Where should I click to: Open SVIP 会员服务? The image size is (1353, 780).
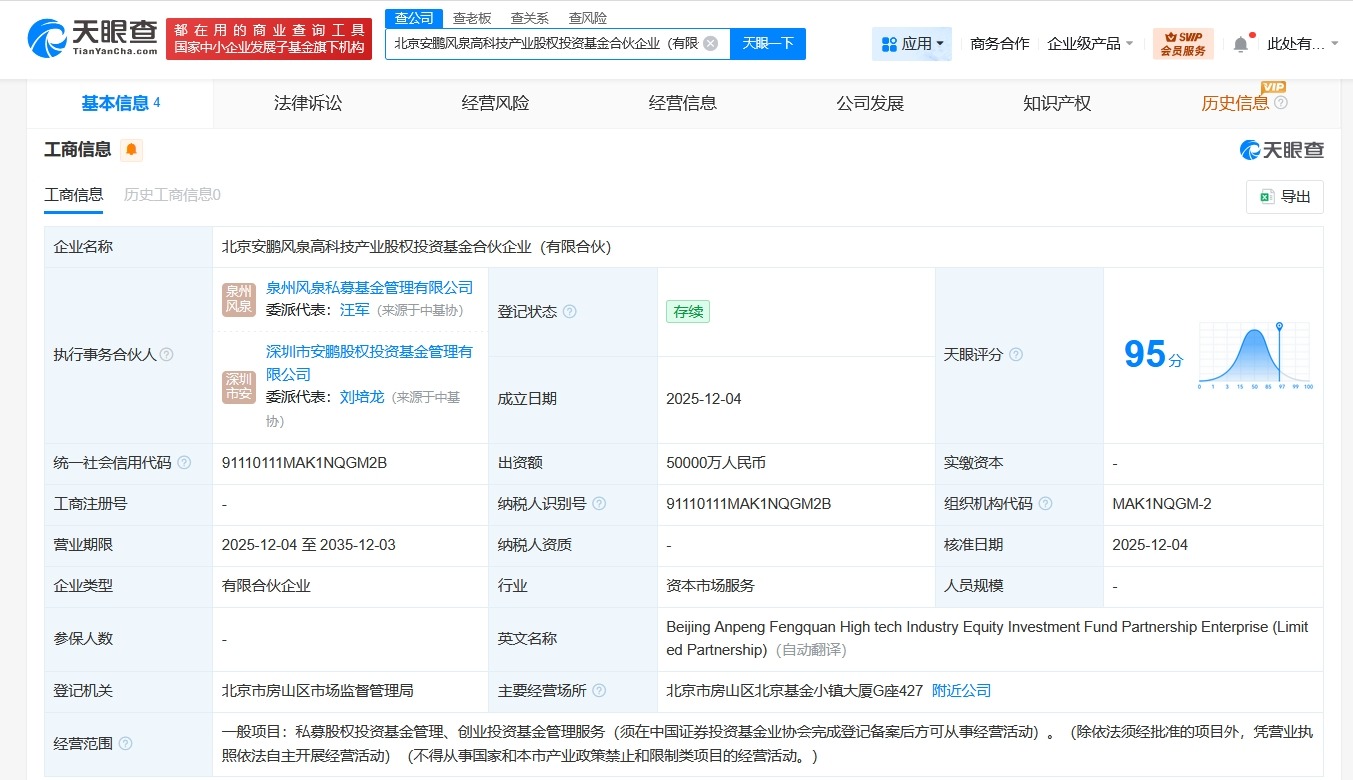coord(1183,44)
